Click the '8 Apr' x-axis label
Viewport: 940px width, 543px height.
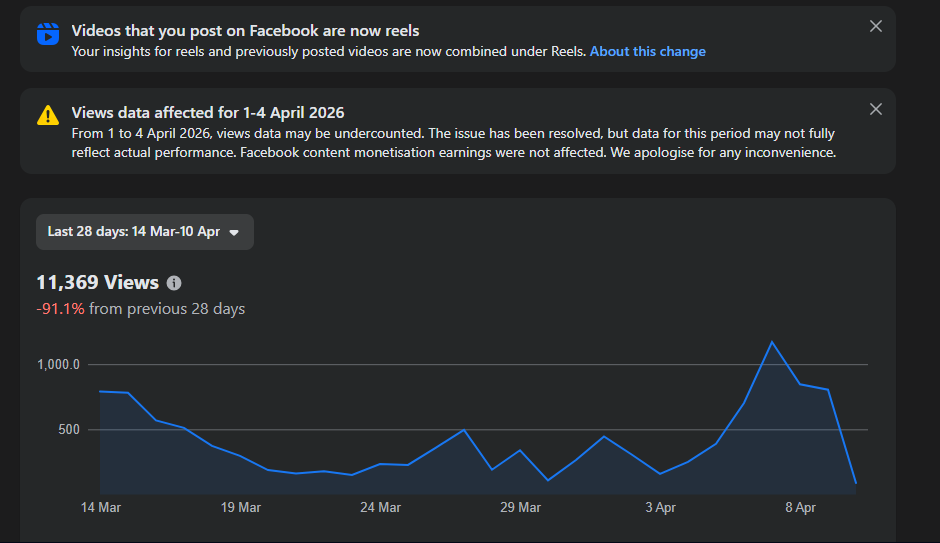tap(800, 508)
